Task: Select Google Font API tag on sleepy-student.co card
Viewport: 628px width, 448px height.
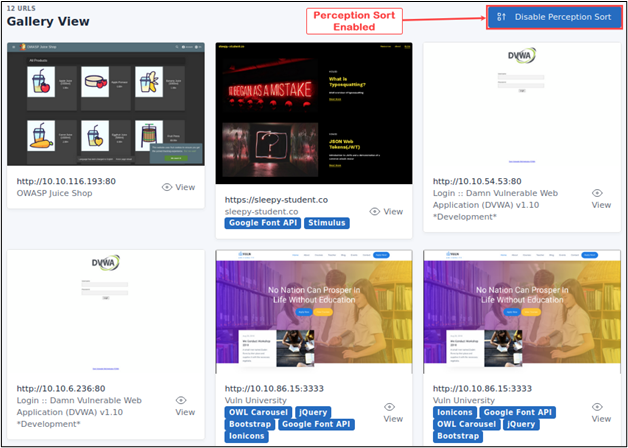Action: [261, 223]
